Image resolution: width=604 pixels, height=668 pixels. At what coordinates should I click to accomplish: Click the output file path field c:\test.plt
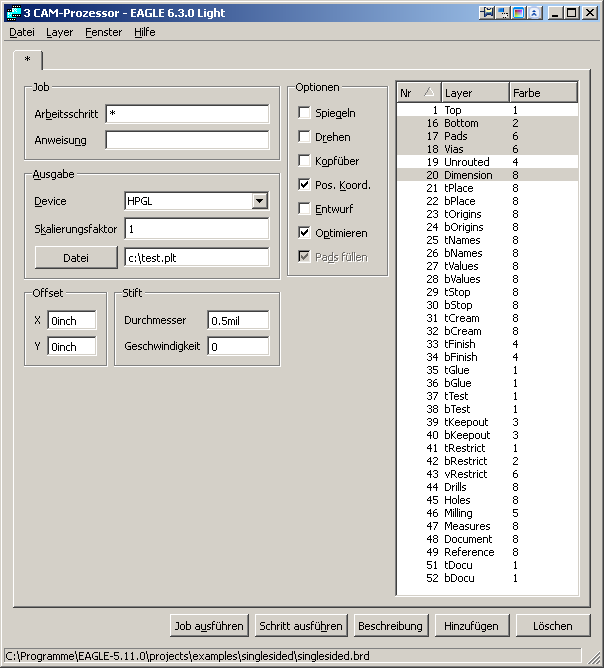pyautogui.click(x=197, y=258)
